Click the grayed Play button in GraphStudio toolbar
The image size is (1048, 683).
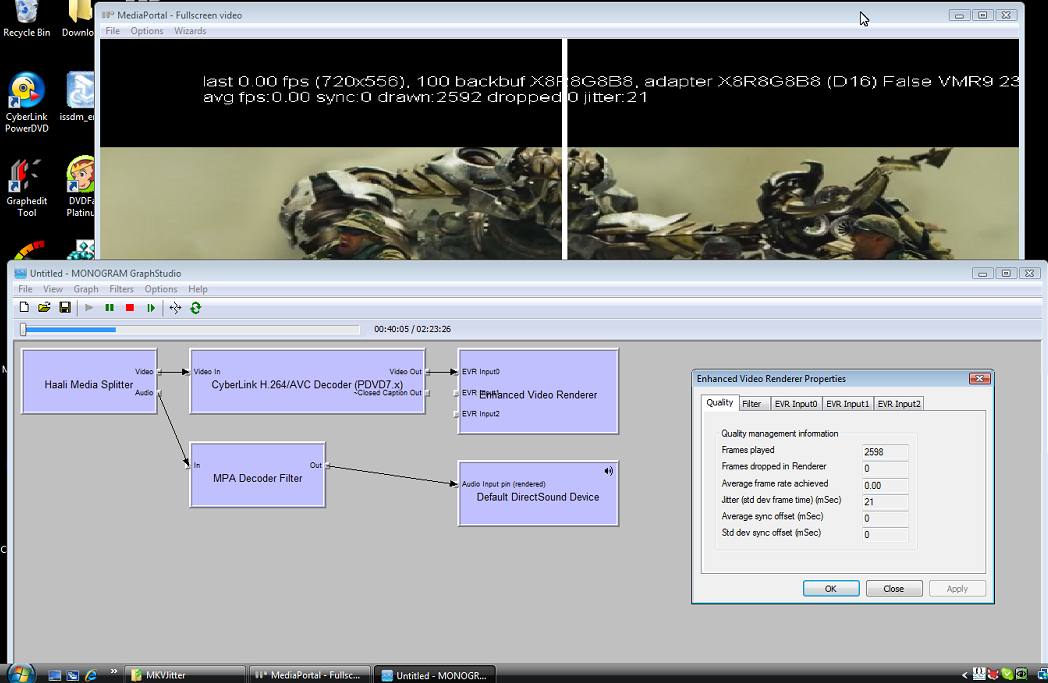click(89, 307)
